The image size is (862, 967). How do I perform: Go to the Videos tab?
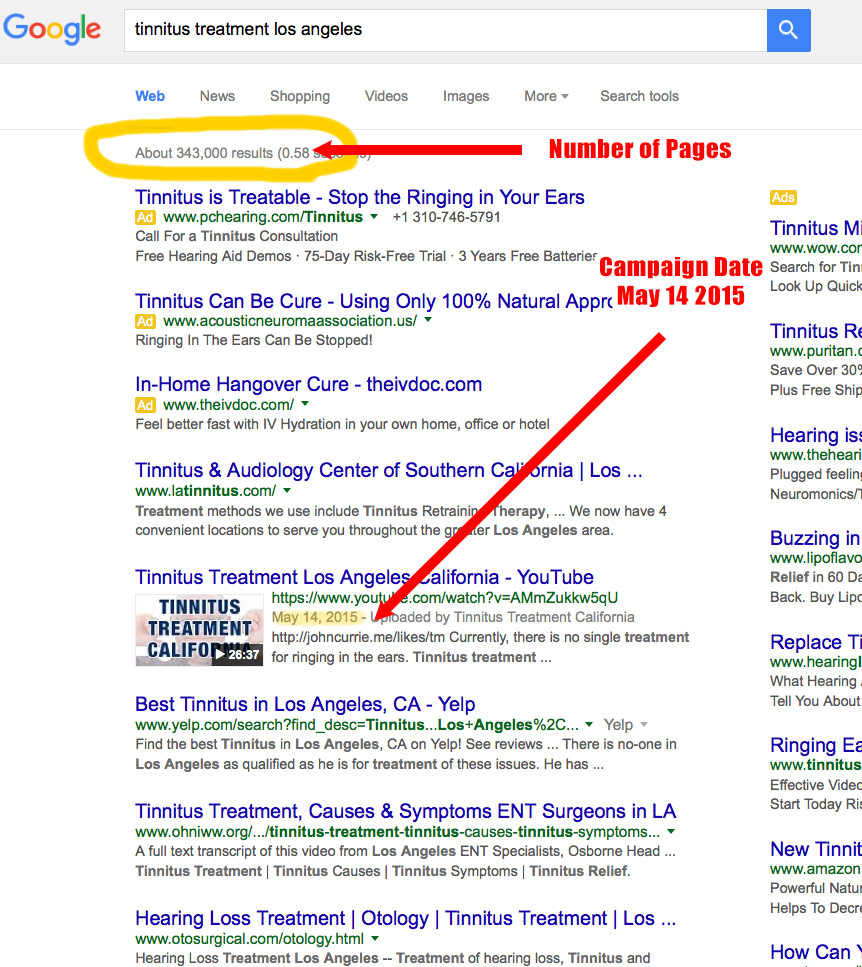[386, 96]
